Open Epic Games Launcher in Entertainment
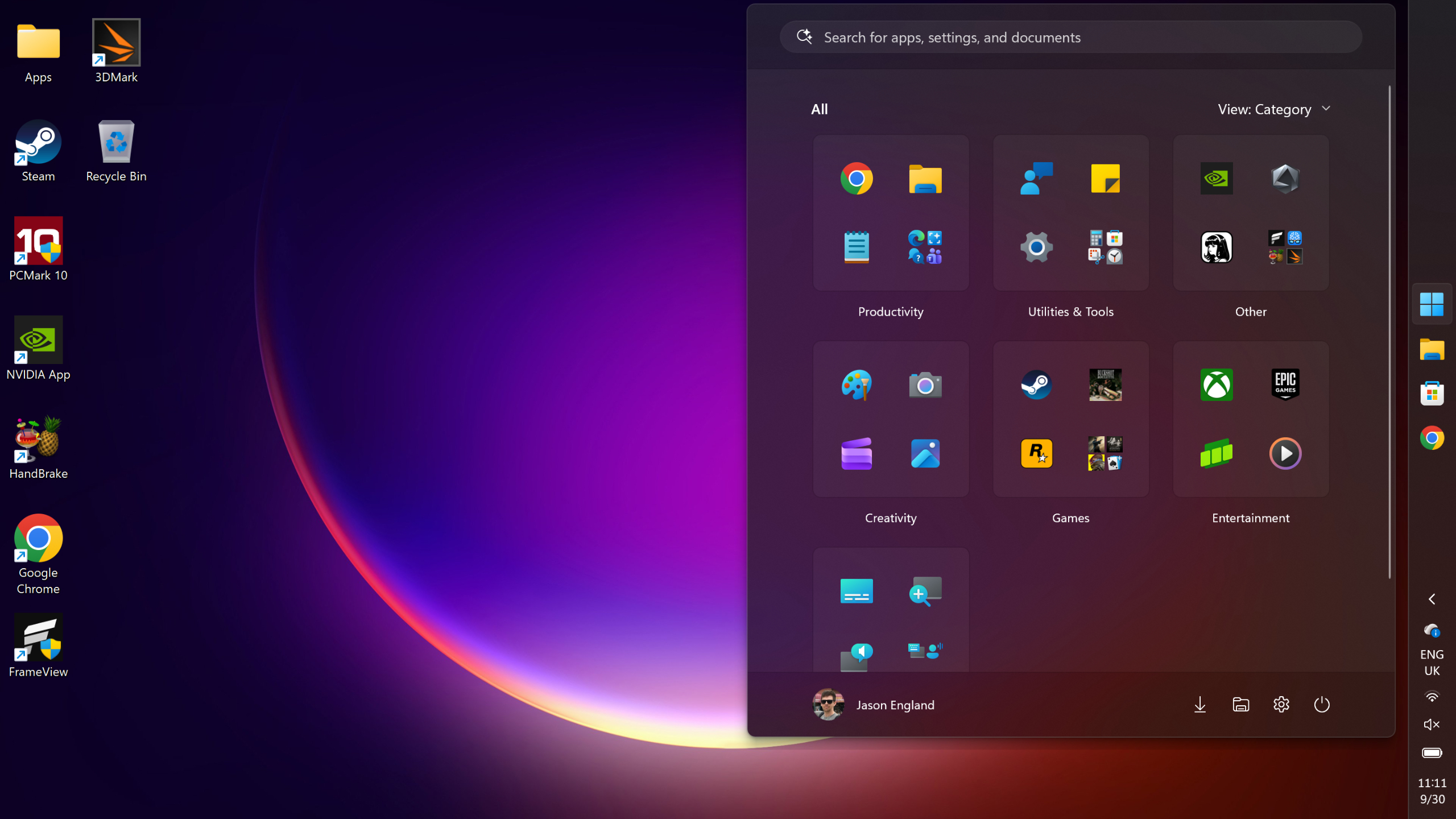The height and width of the screenshot is (819, 1456). pyautogui.click(x=1285, y=385)
